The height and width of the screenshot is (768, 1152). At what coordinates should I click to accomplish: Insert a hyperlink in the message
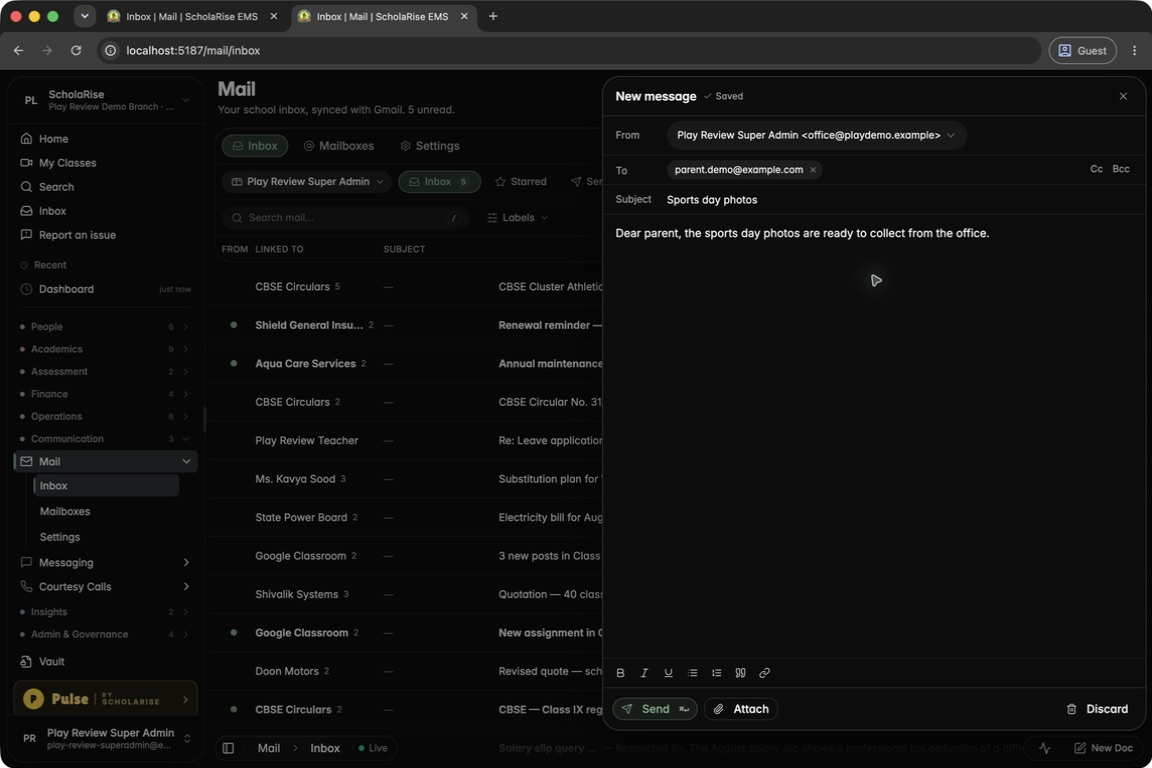click(x=764, y=672)
